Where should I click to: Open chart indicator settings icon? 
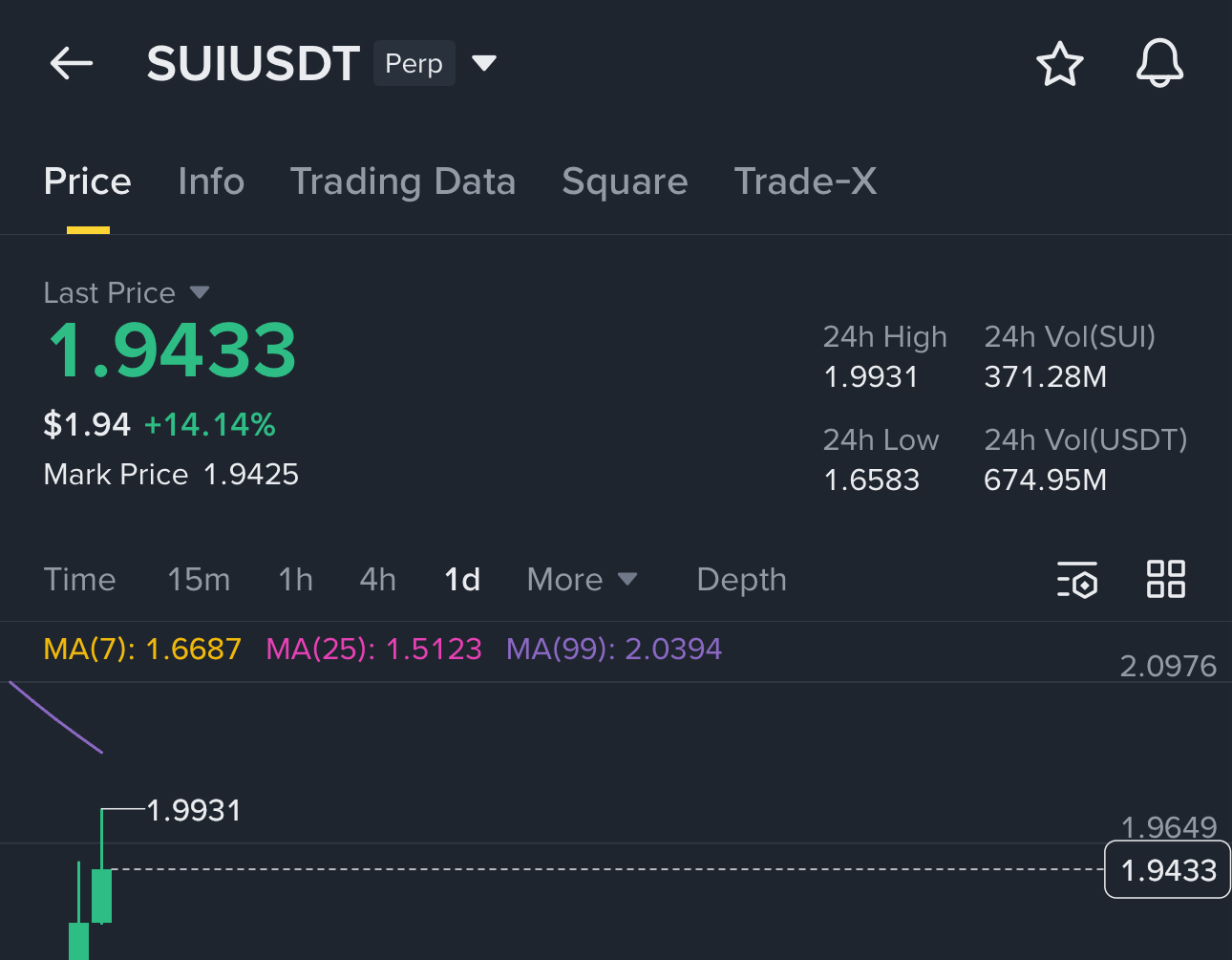pyautogui.click(x=1077, y=580)
